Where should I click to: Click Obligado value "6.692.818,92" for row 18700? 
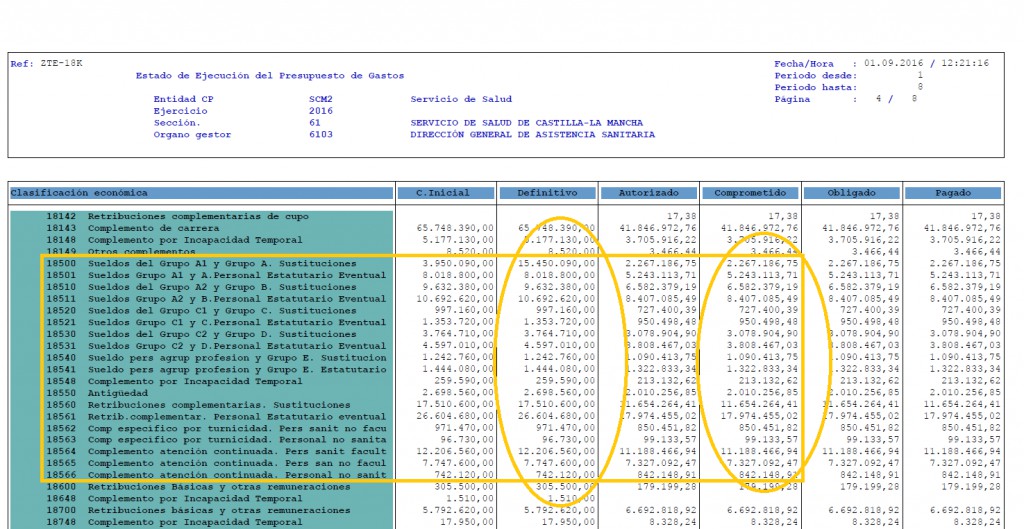click(x=863, y=510)
